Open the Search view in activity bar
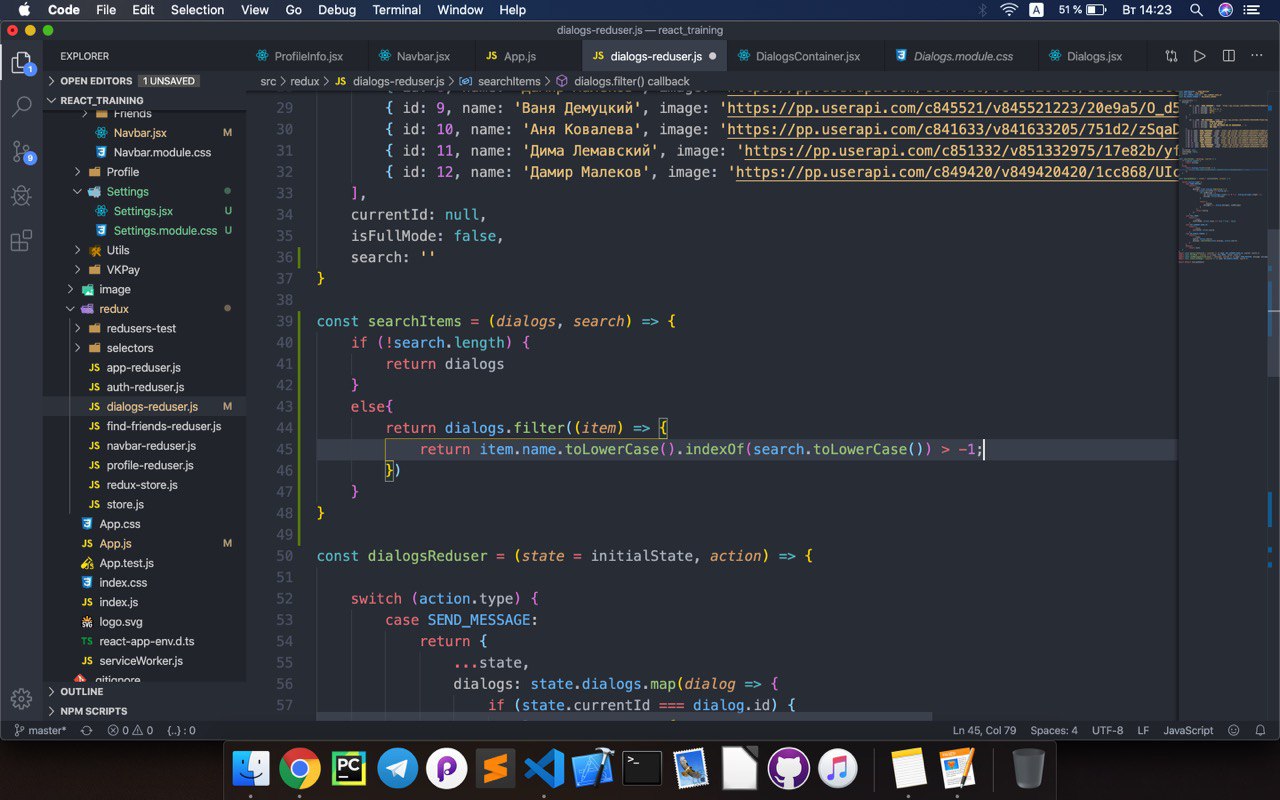 tap(21, 107)
